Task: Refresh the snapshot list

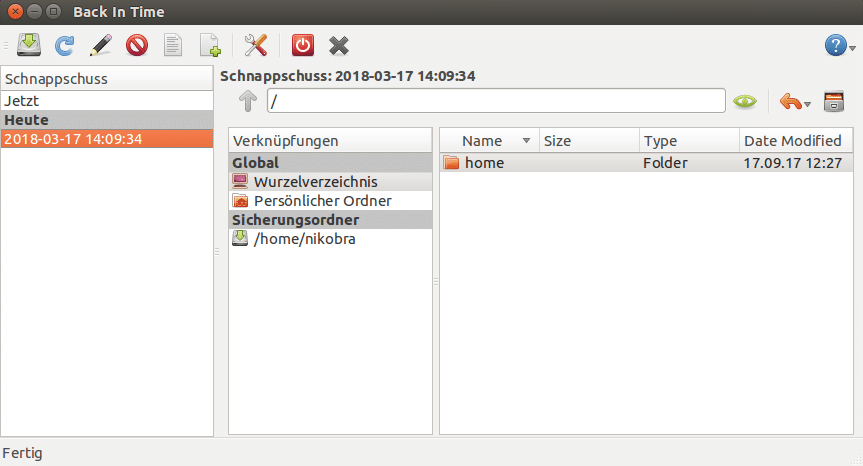Action: (64, 45)
